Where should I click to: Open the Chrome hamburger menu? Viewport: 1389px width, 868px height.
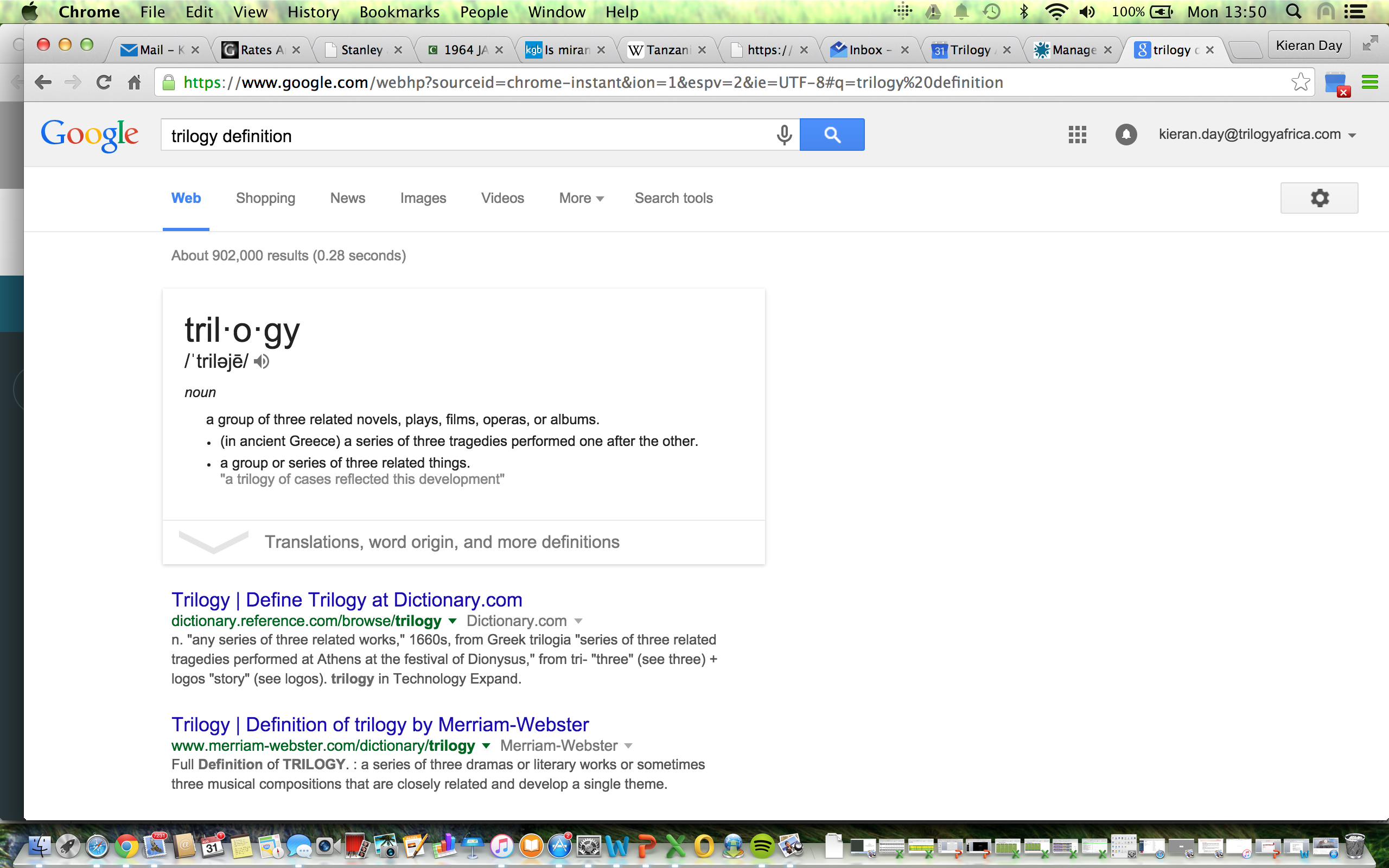[1370, 82]
